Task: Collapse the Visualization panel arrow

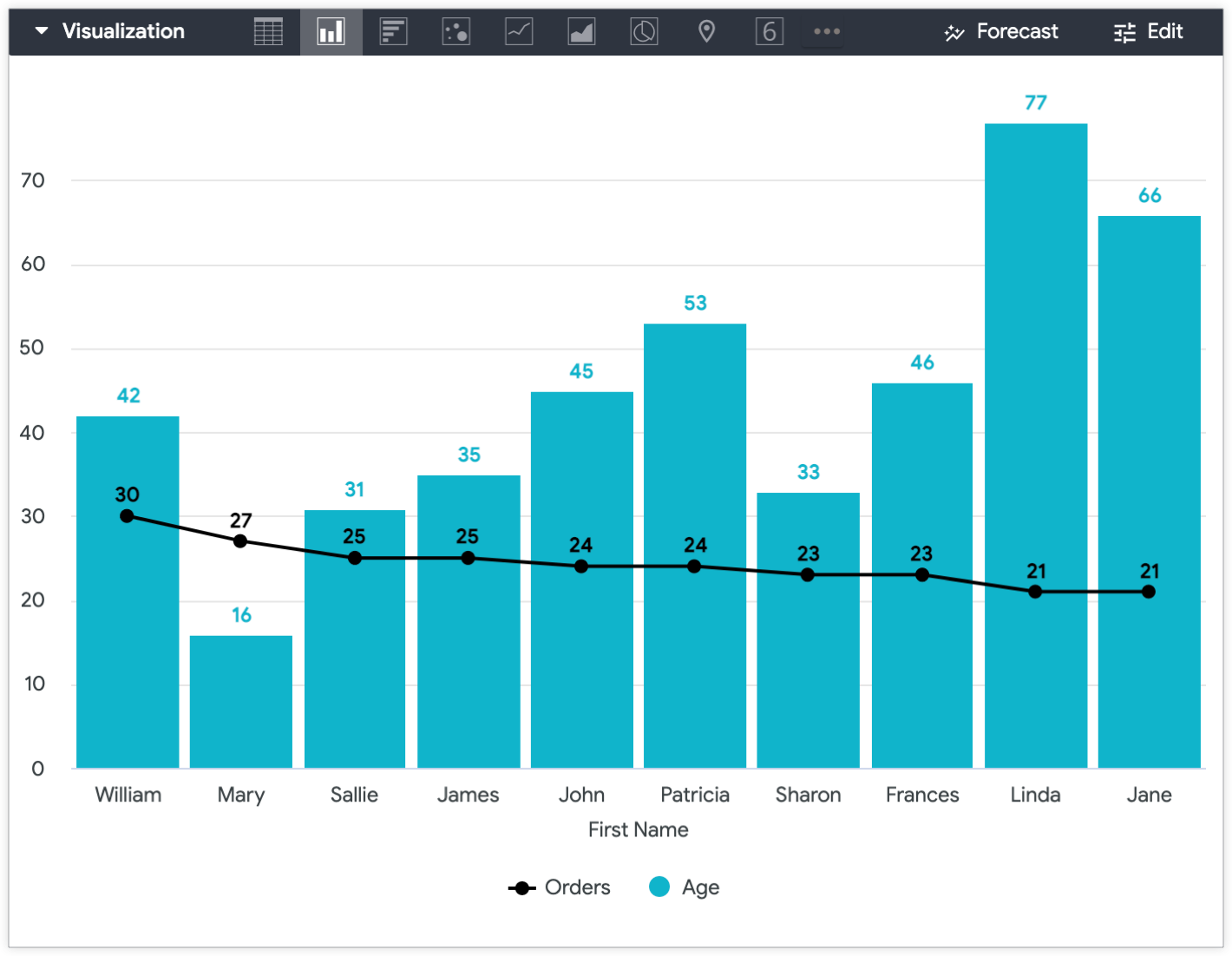Action: (x=41, y=31)
